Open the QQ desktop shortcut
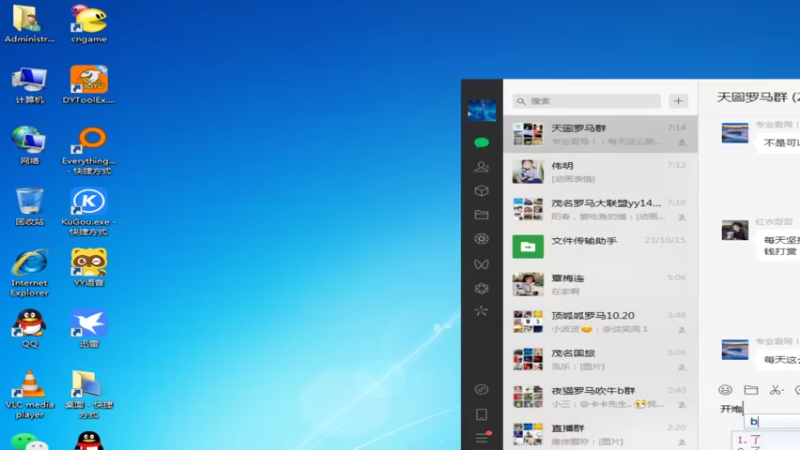 pos(29,329)
